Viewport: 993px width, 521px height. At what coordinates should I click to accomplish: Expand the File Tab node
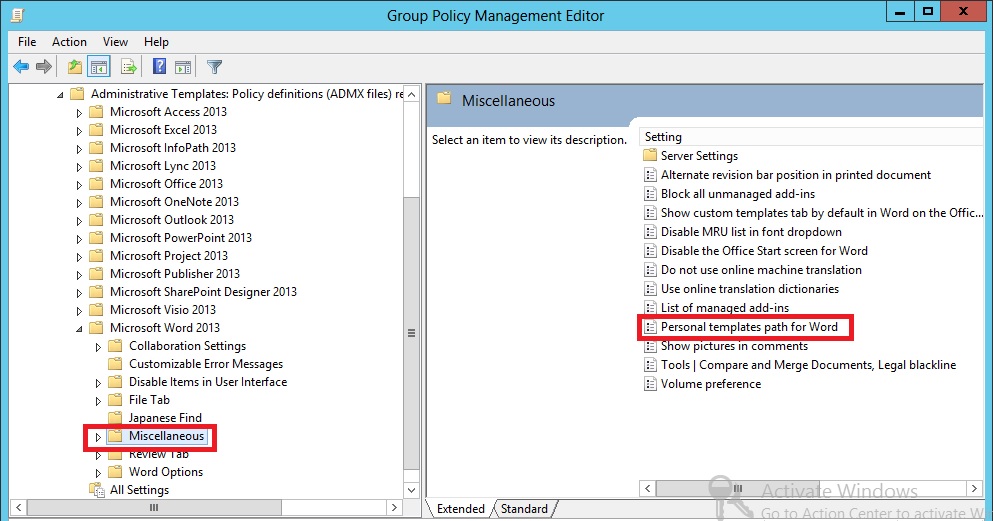point(98,401)
